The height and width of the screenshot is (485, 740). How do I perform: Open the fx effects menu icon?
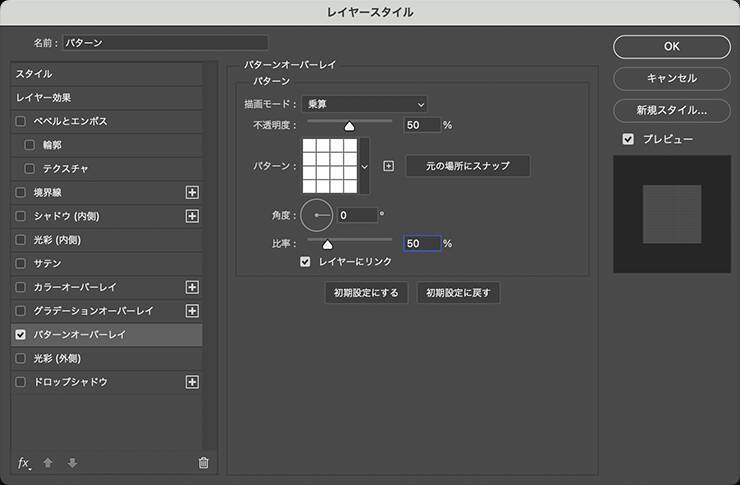pyautogui.click(x=24, y=462)
